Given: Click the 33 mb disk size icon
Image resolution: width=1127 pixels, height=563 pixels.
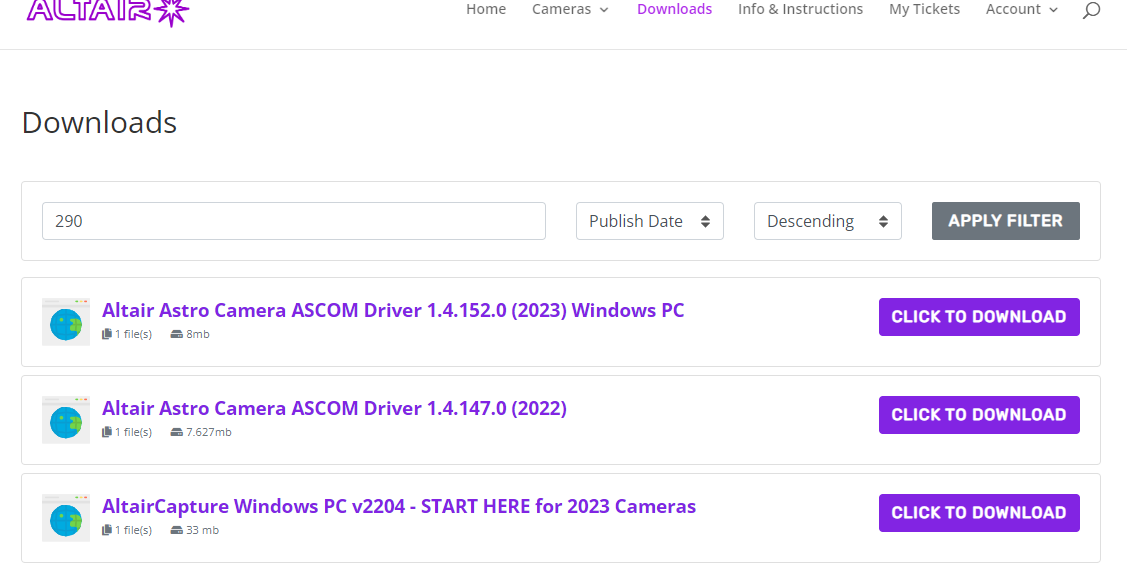Looking at the screenshot, I should (177, 530).
